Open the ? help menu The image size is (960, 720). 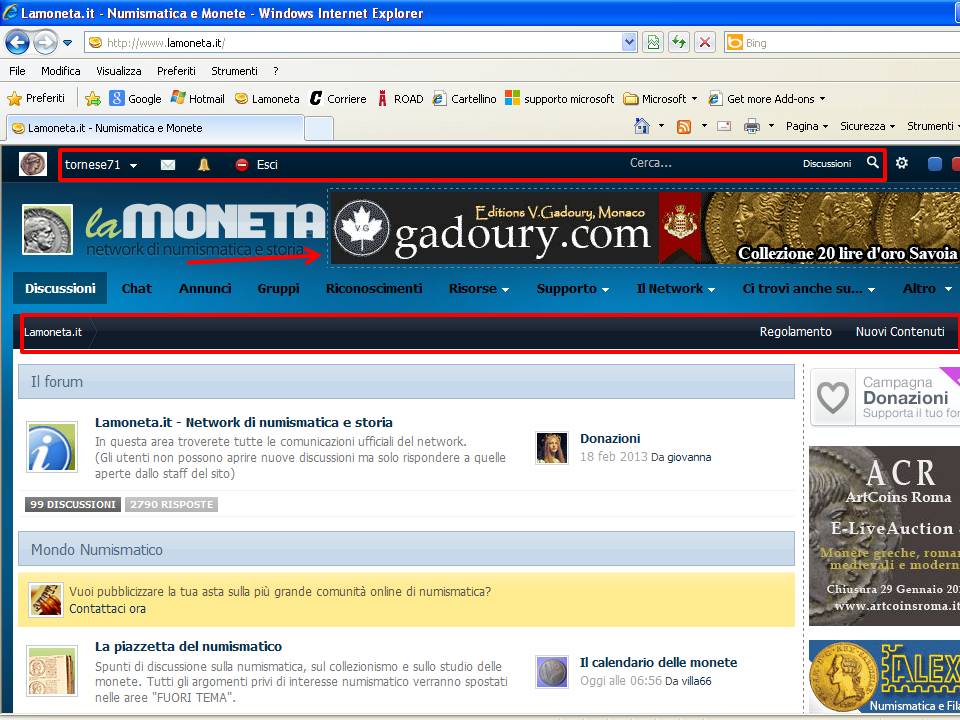click(276, 71)
